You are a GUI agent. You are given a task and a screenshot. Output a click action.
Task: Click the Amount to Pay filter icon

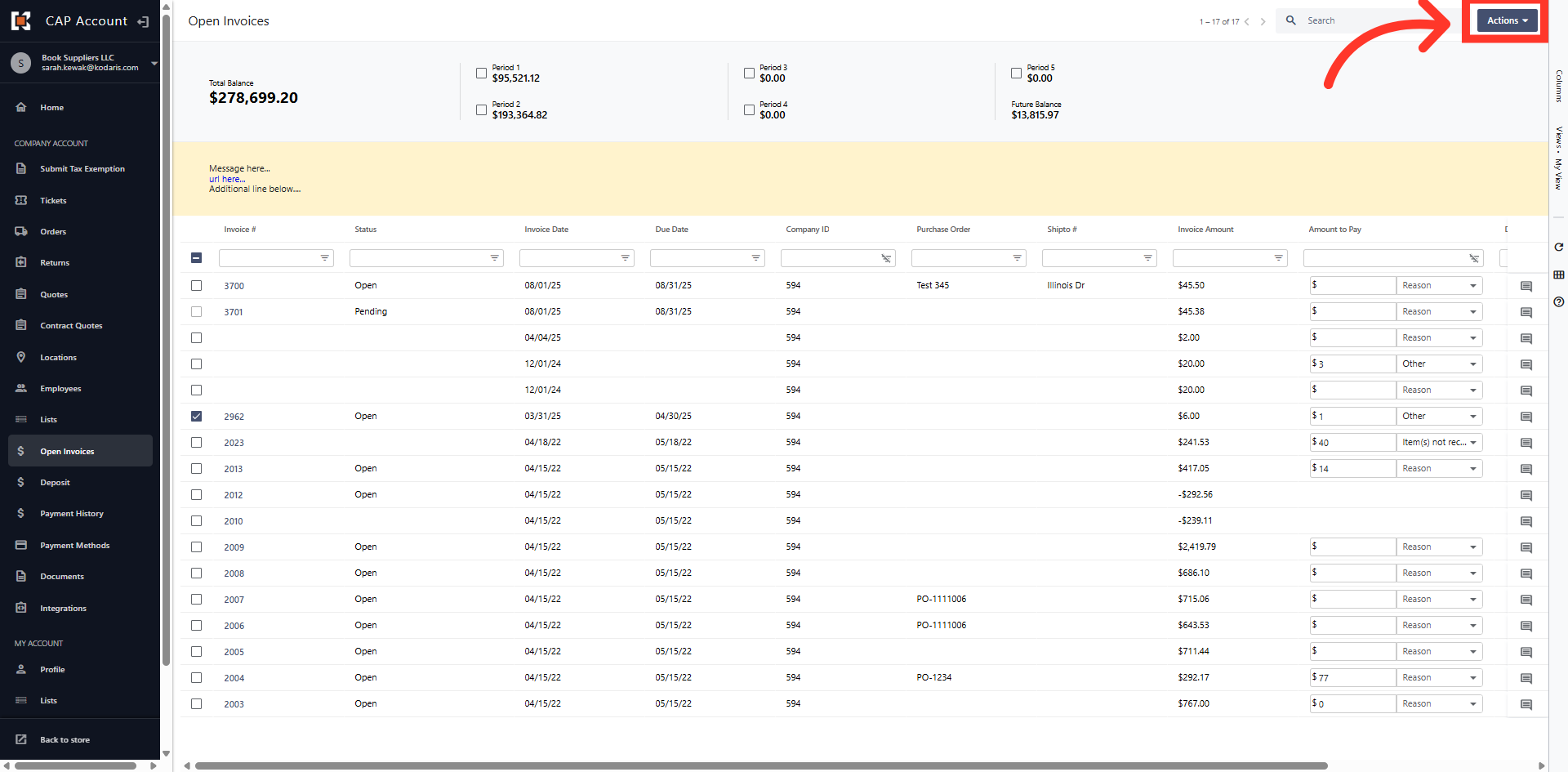pyautogui.click(x=1474, y=258)
